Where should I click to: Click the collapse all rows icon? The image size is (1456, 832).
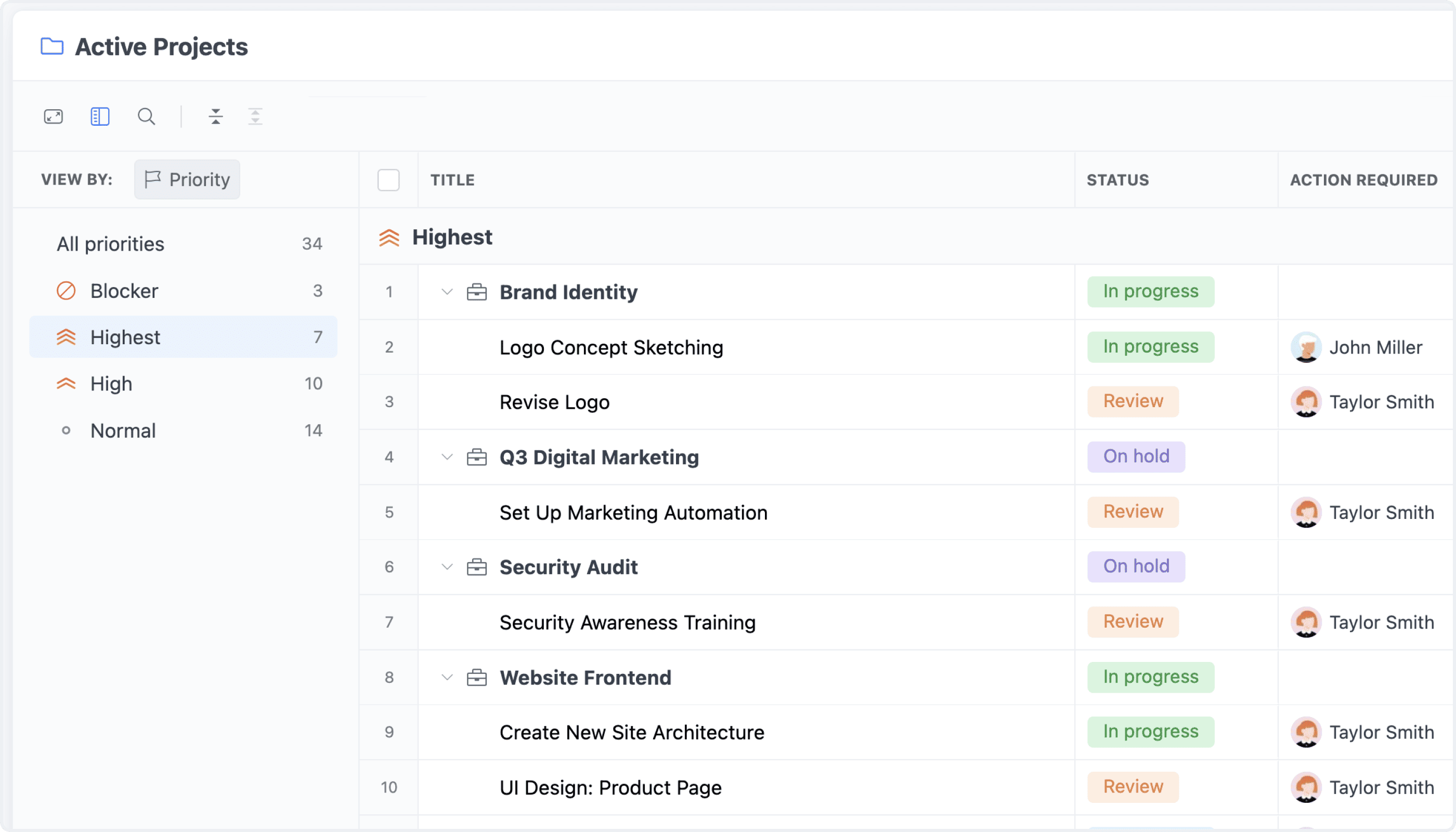click(x=215, y=116)
